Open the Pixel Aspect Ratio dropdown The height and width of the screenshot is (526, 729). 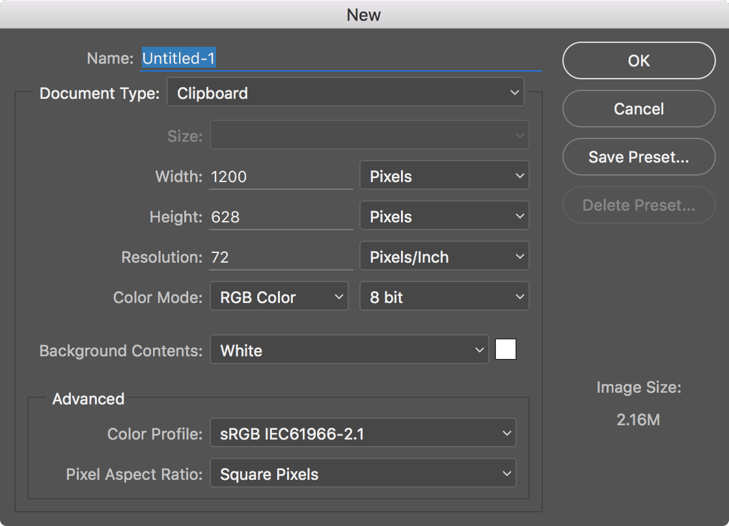362,474
